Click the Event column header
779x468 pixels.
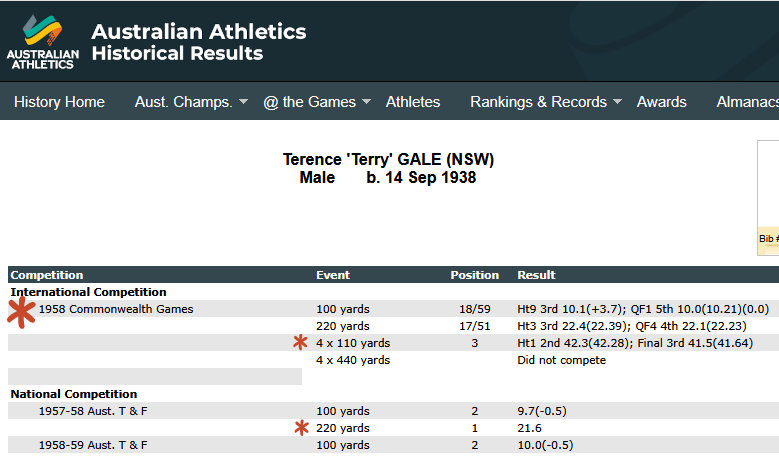[x=333, y=275]
